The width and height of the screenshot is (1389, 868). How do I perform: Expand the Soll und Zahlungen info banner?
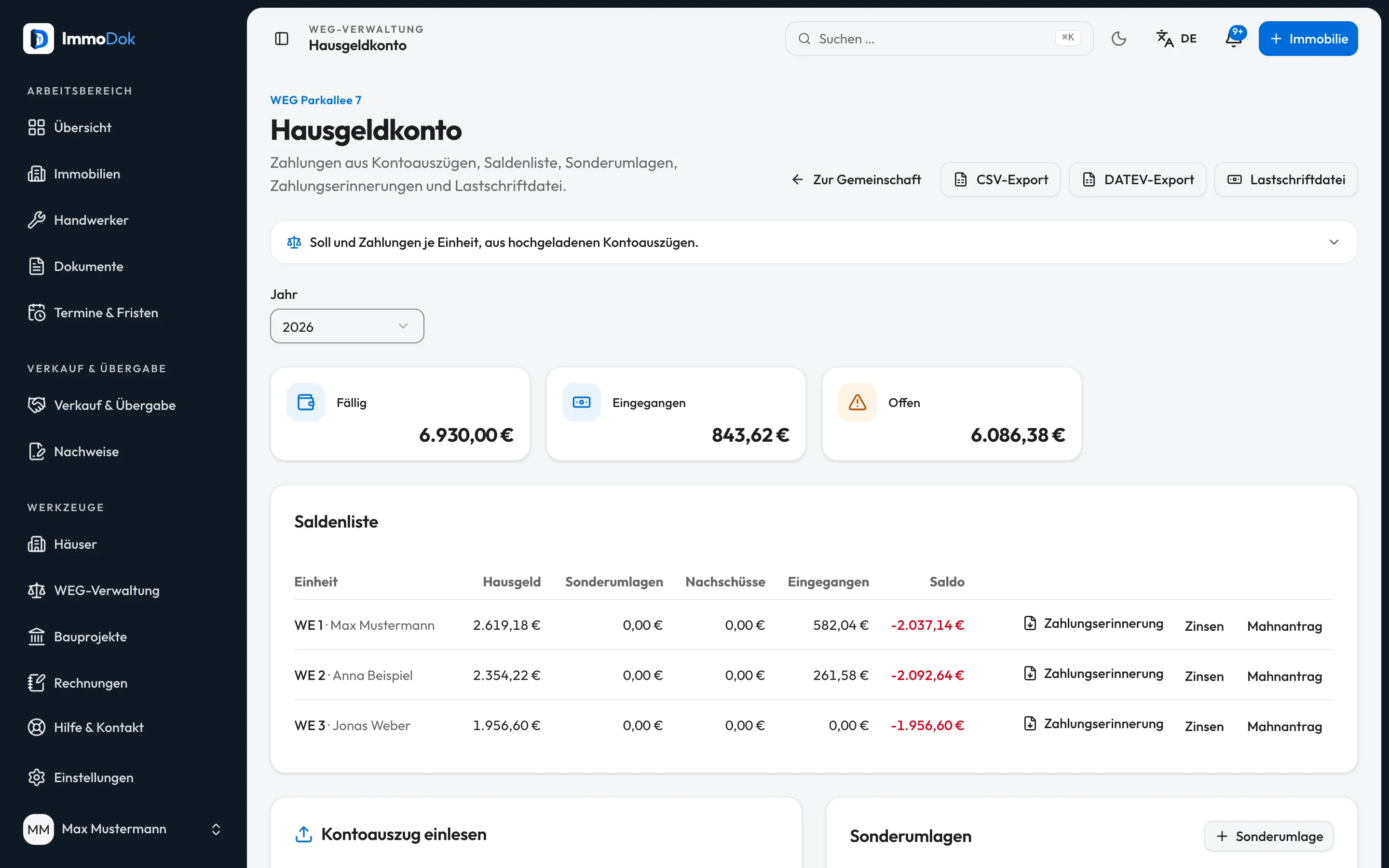pyautogui.click(x=814, y=242)
